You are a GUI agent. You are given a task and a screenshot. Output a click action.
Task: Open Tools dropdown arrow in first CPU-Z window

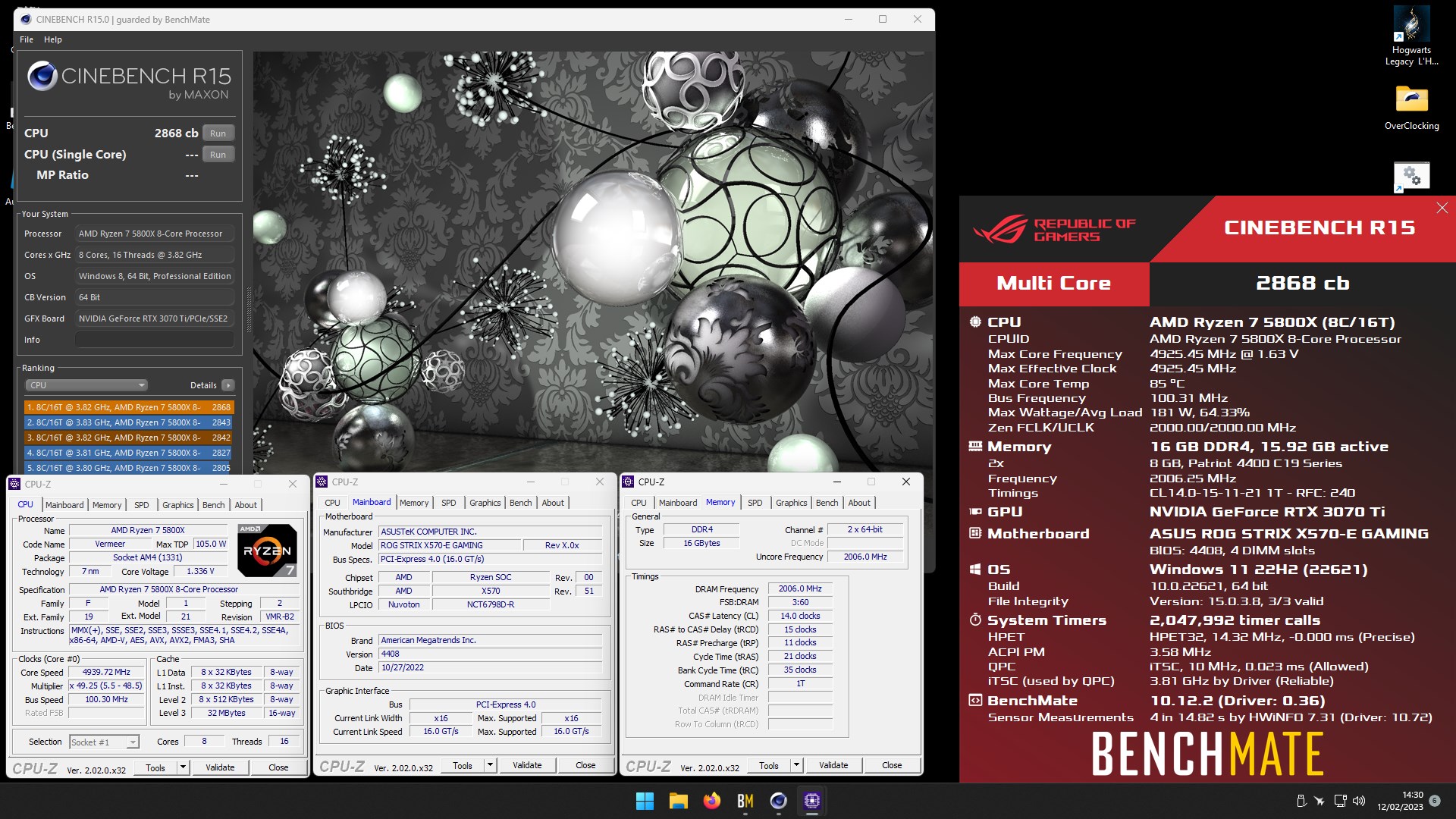[x=183, y=767]
